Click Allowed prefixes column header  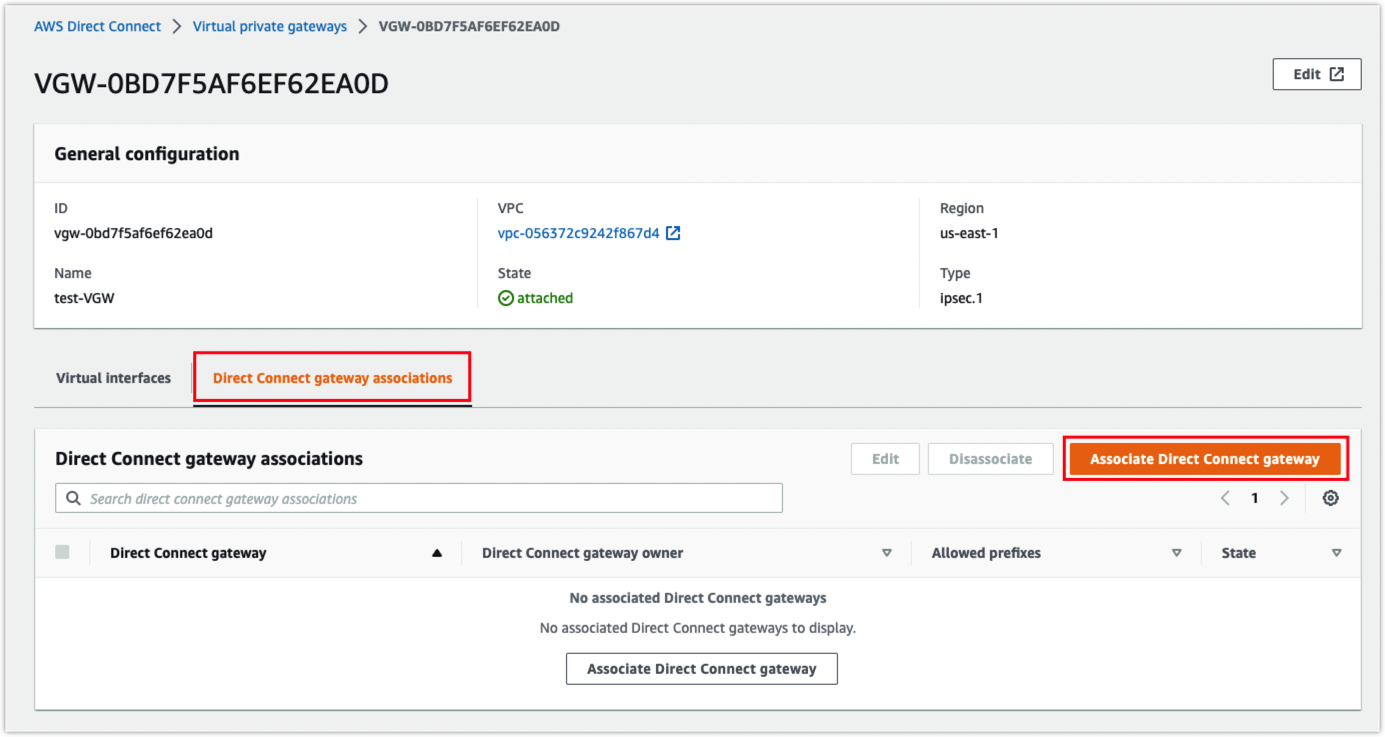(986, 553)
